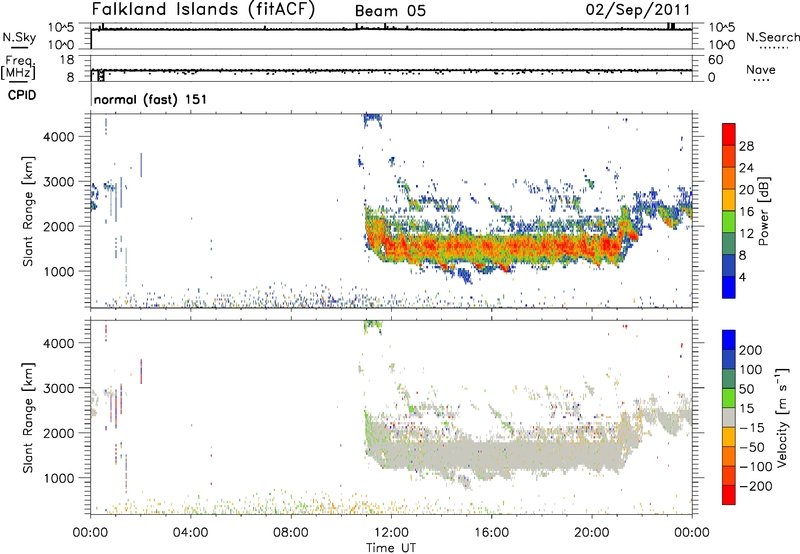This screenshot has width=800, height=554.
Task: Select the 'normal (fast) 151' mode text
Action: [151, 99]
